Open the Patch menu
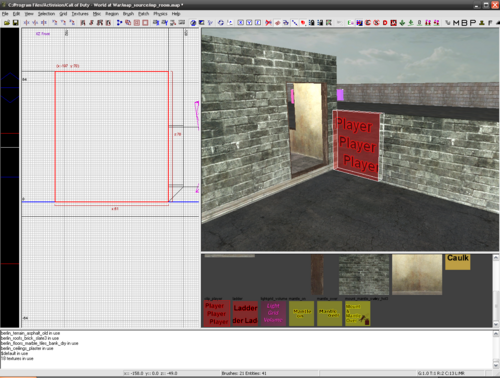 click(144, 14)
